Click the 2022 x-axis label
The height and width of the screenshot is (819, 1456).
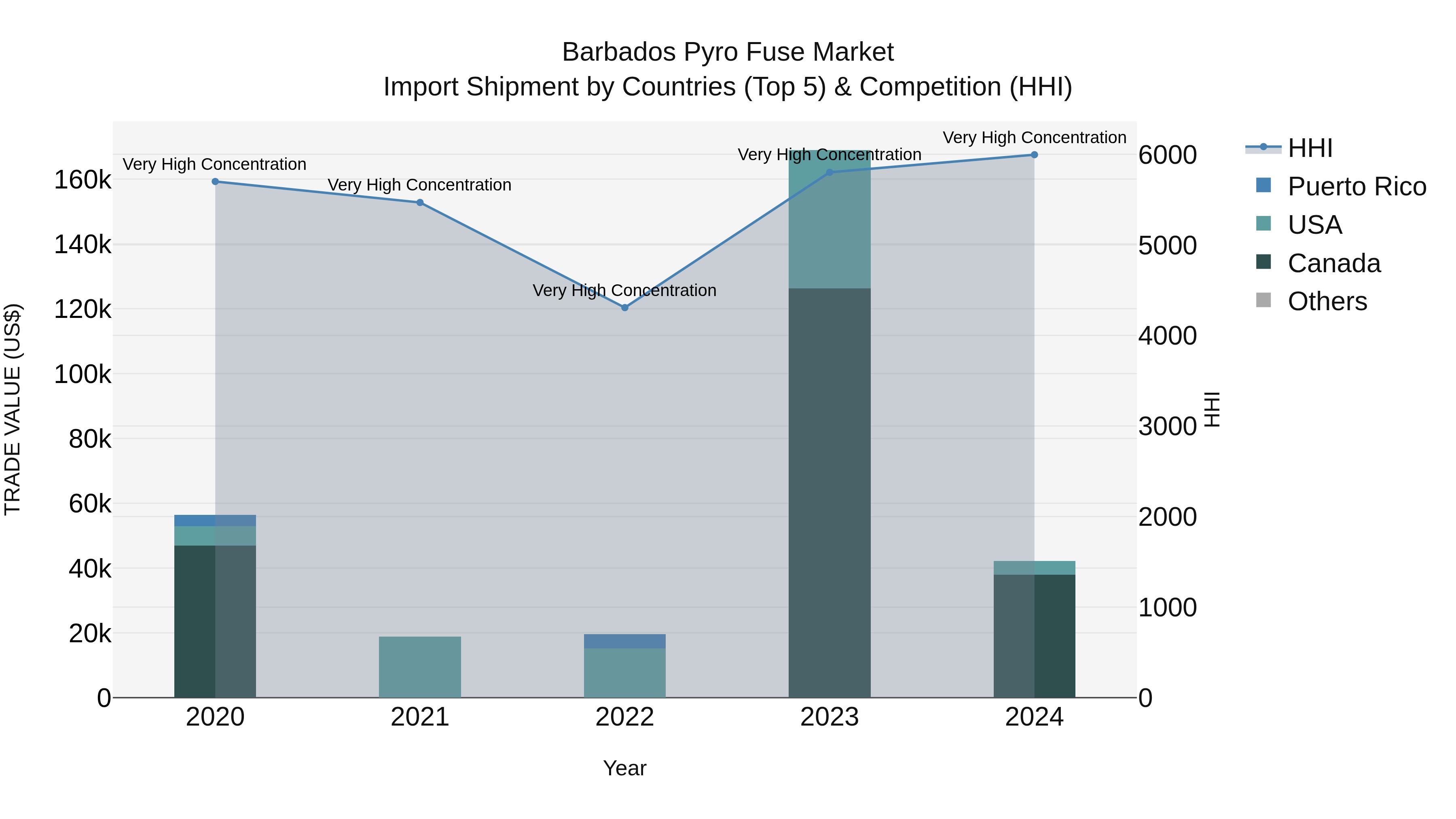(x=624, y=717)
